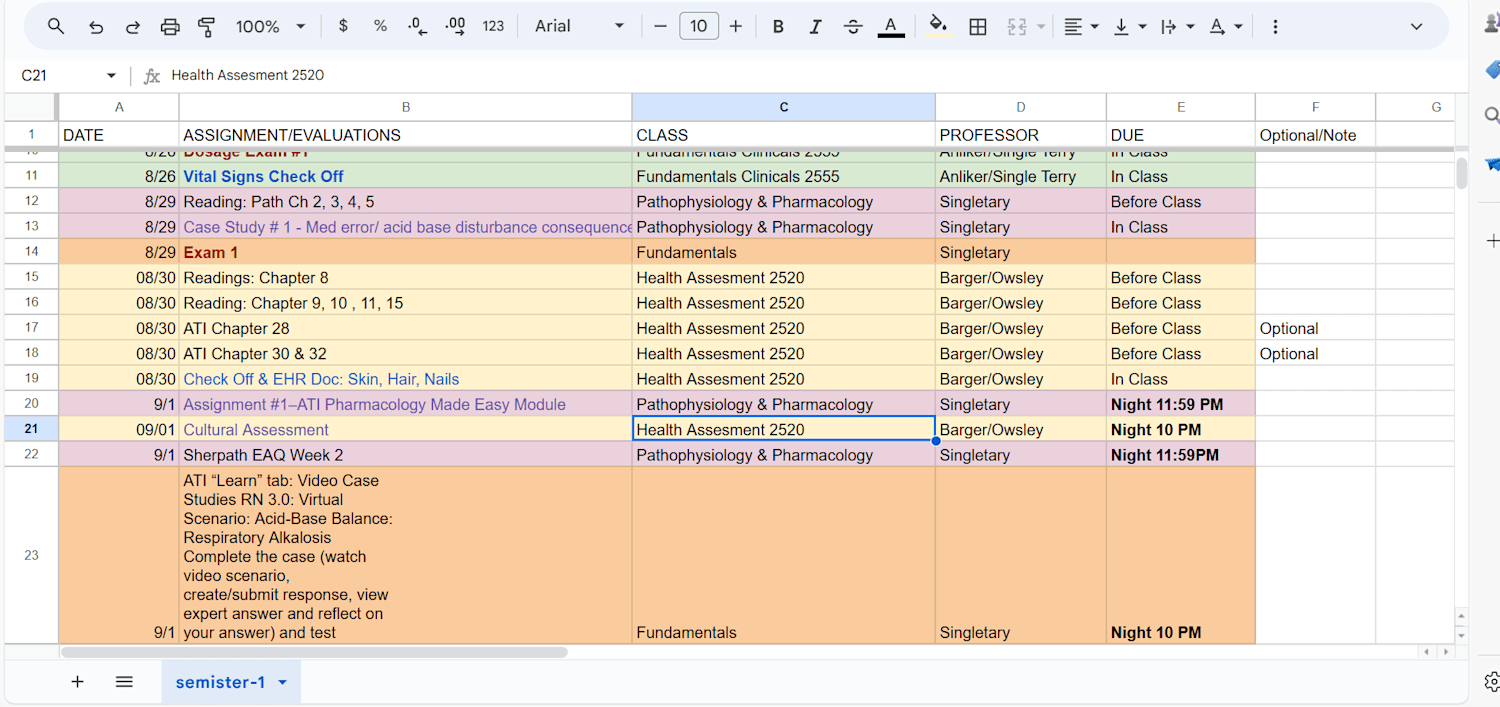Print the spreadsheet

click(x=170, y=27)
